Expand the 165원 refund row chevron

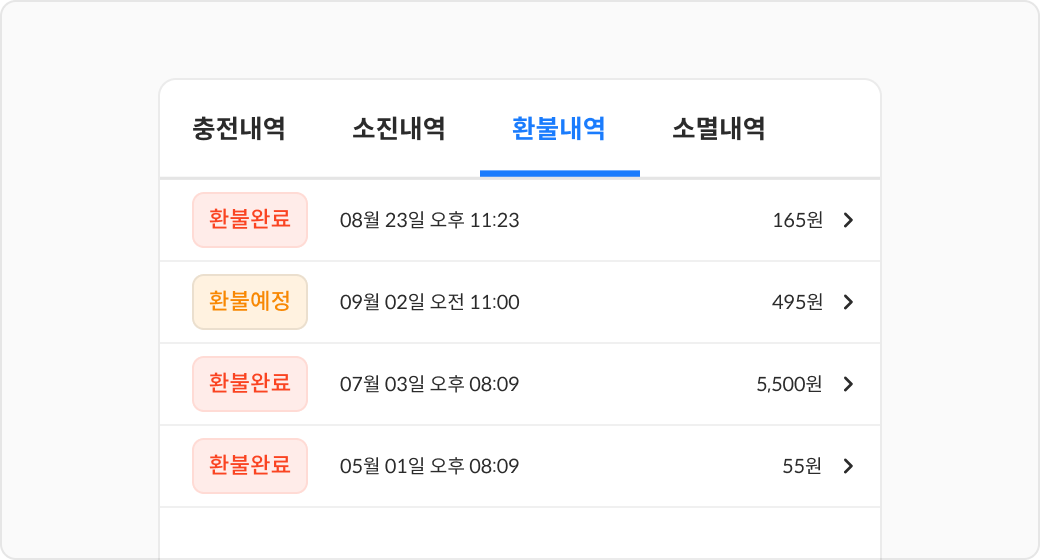point(848,220)
